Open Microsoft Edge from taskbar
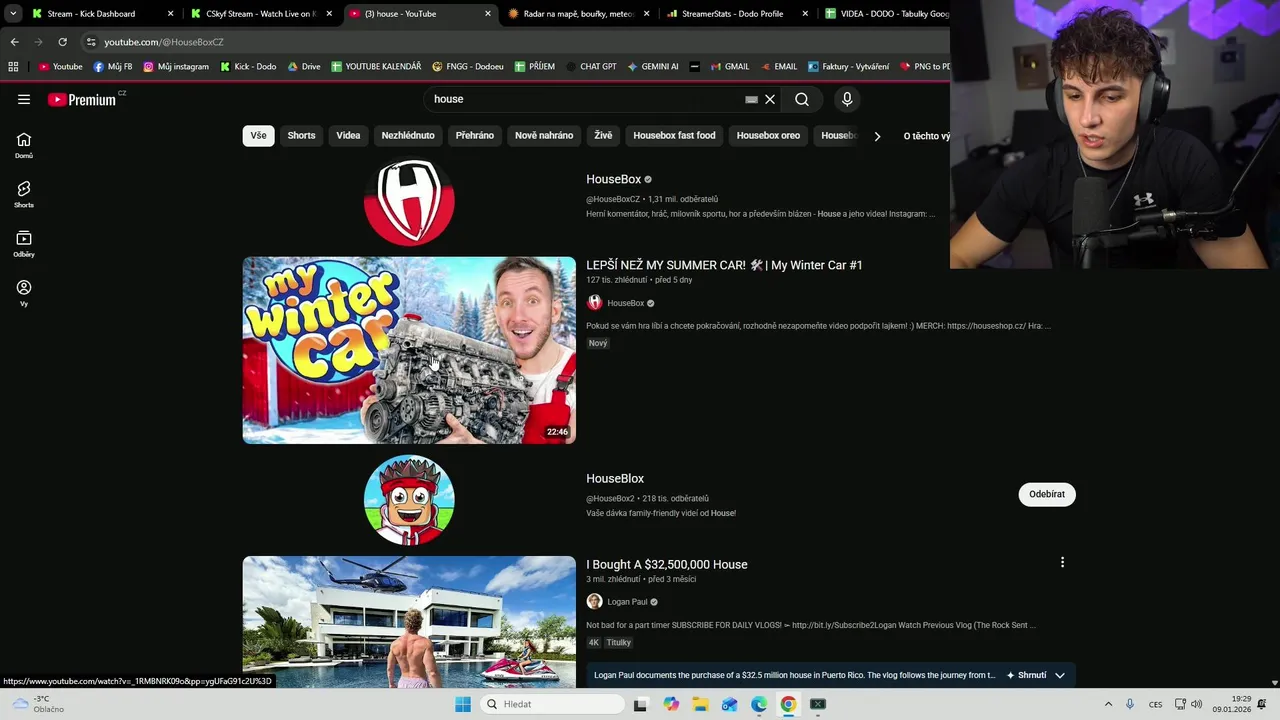 [759, 704]
